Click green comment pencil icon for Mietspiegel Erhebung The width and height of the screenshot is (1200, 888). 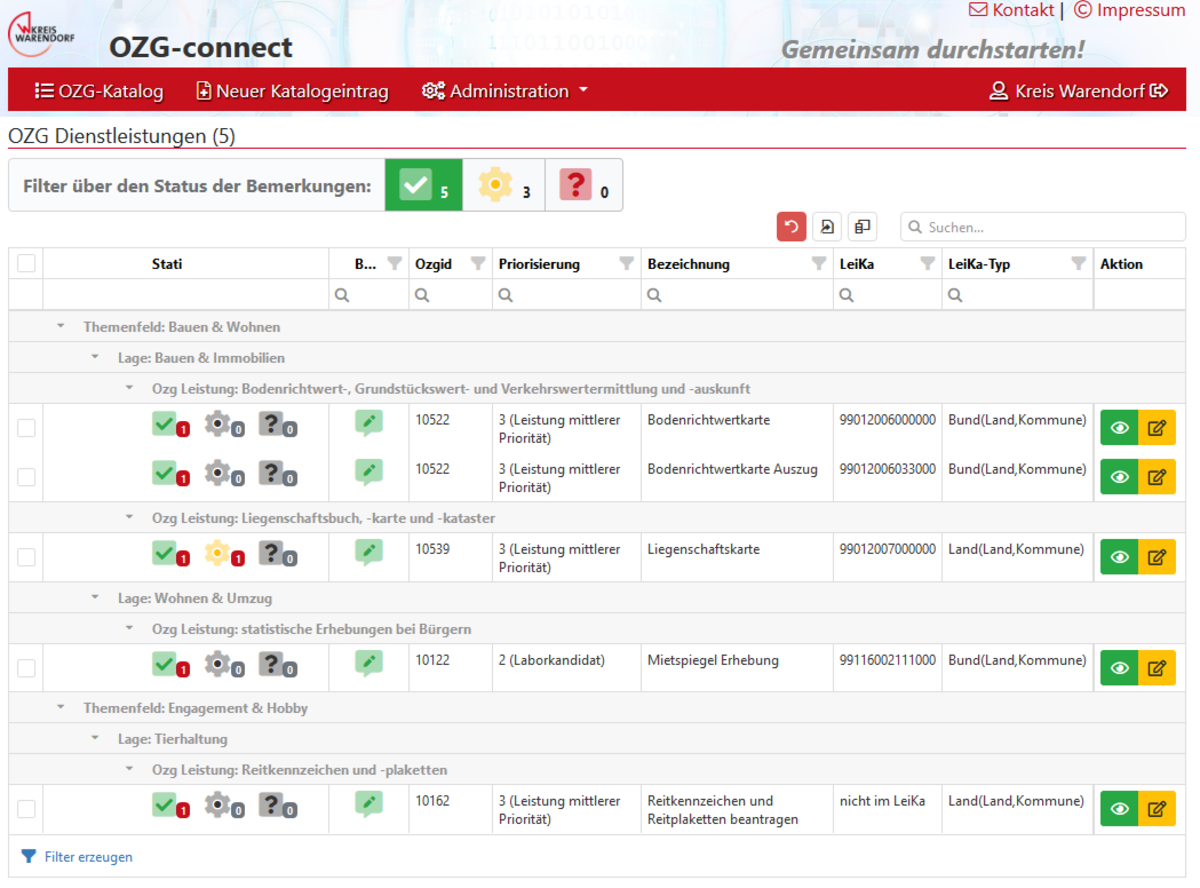[369, 664]
